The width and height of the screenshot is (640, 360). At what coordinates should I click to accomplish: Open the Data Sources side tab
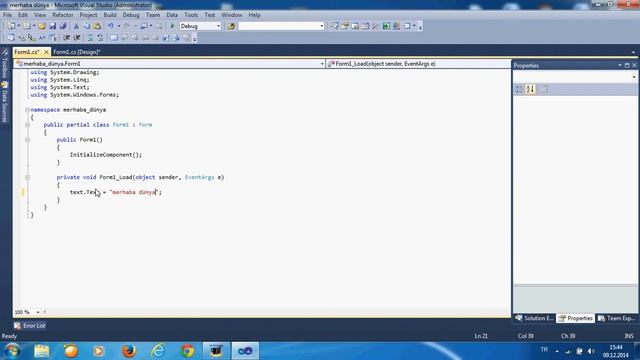click(4, 102)
